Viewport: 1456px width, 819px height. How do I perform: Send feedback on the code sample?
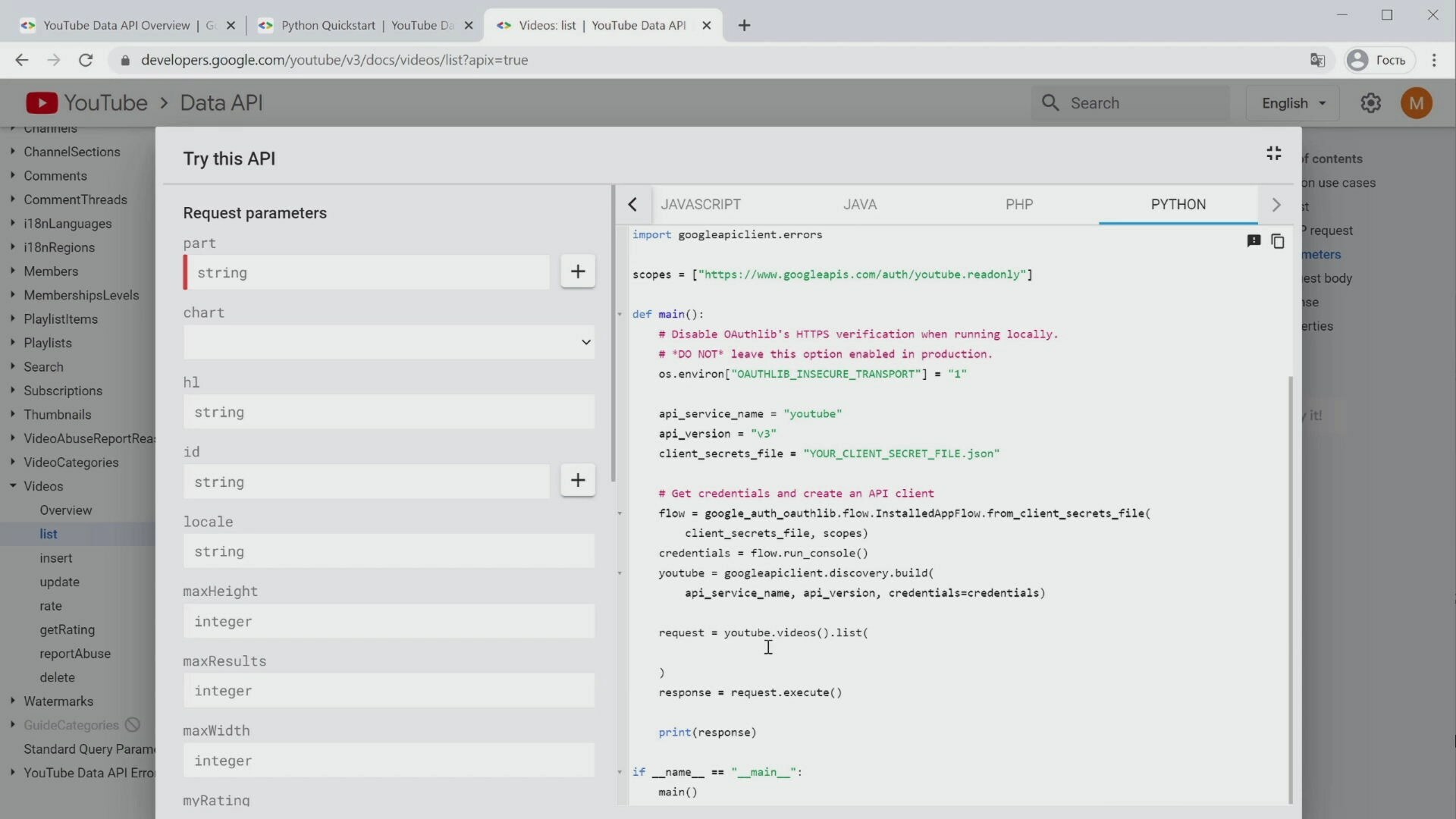click(x=1254, y=241)
